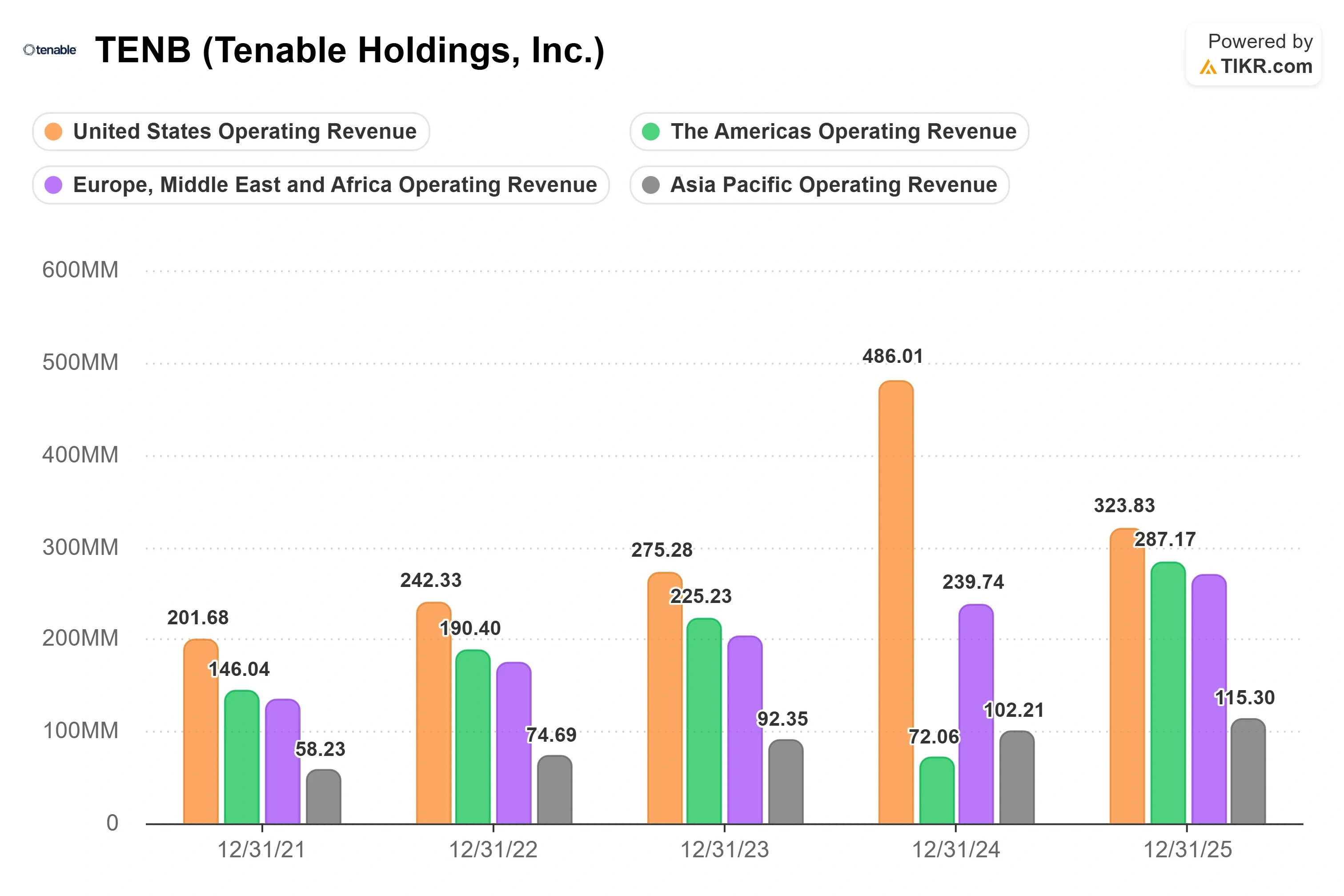1344x896 pixels.
Task: Toggle The Americas Operating Revenue legend
Action: point(829,132)
